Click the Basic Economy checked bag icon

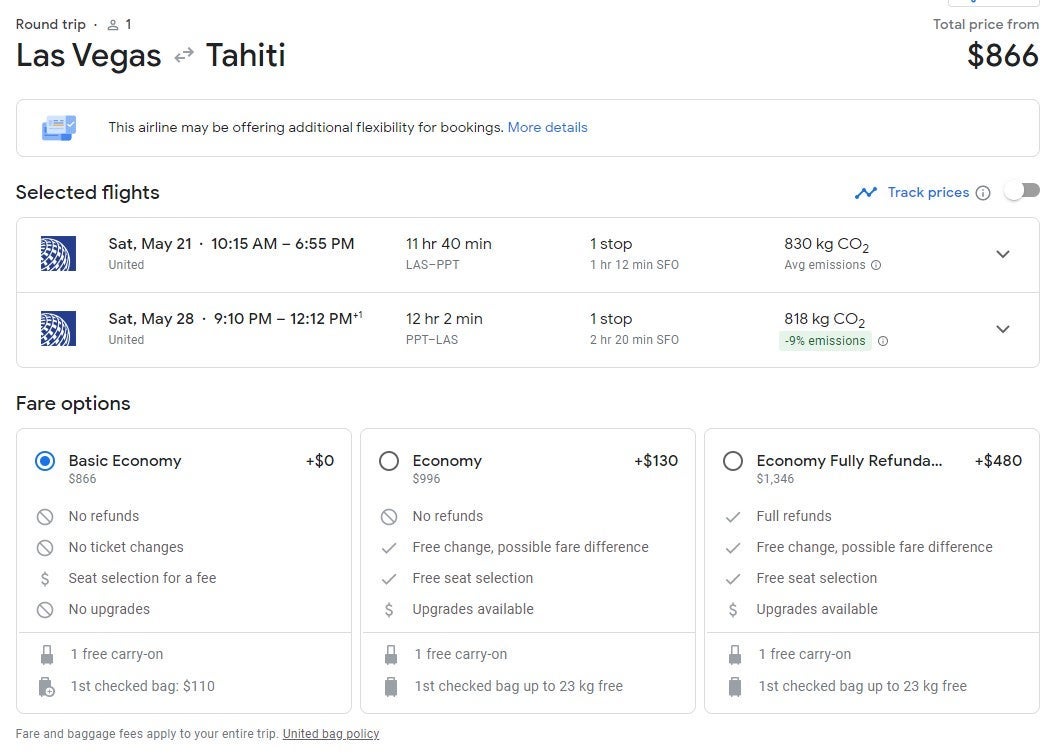[46, 686]
